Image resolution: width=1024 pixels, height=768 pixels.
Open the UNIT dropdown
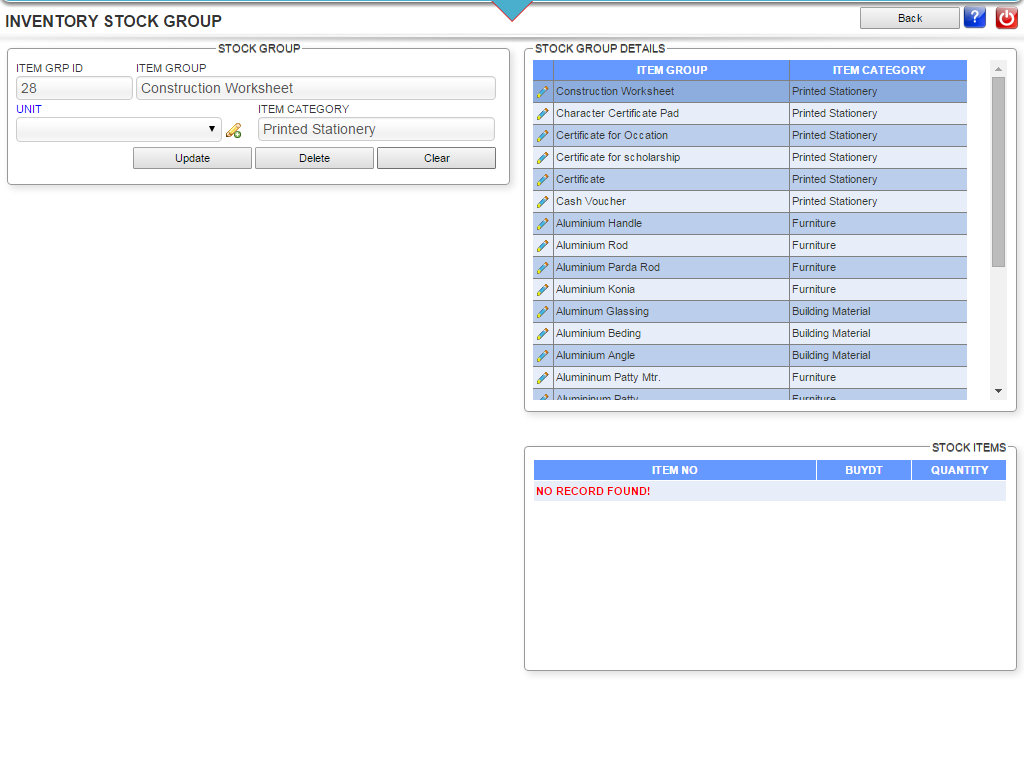[x=118, y=129]
